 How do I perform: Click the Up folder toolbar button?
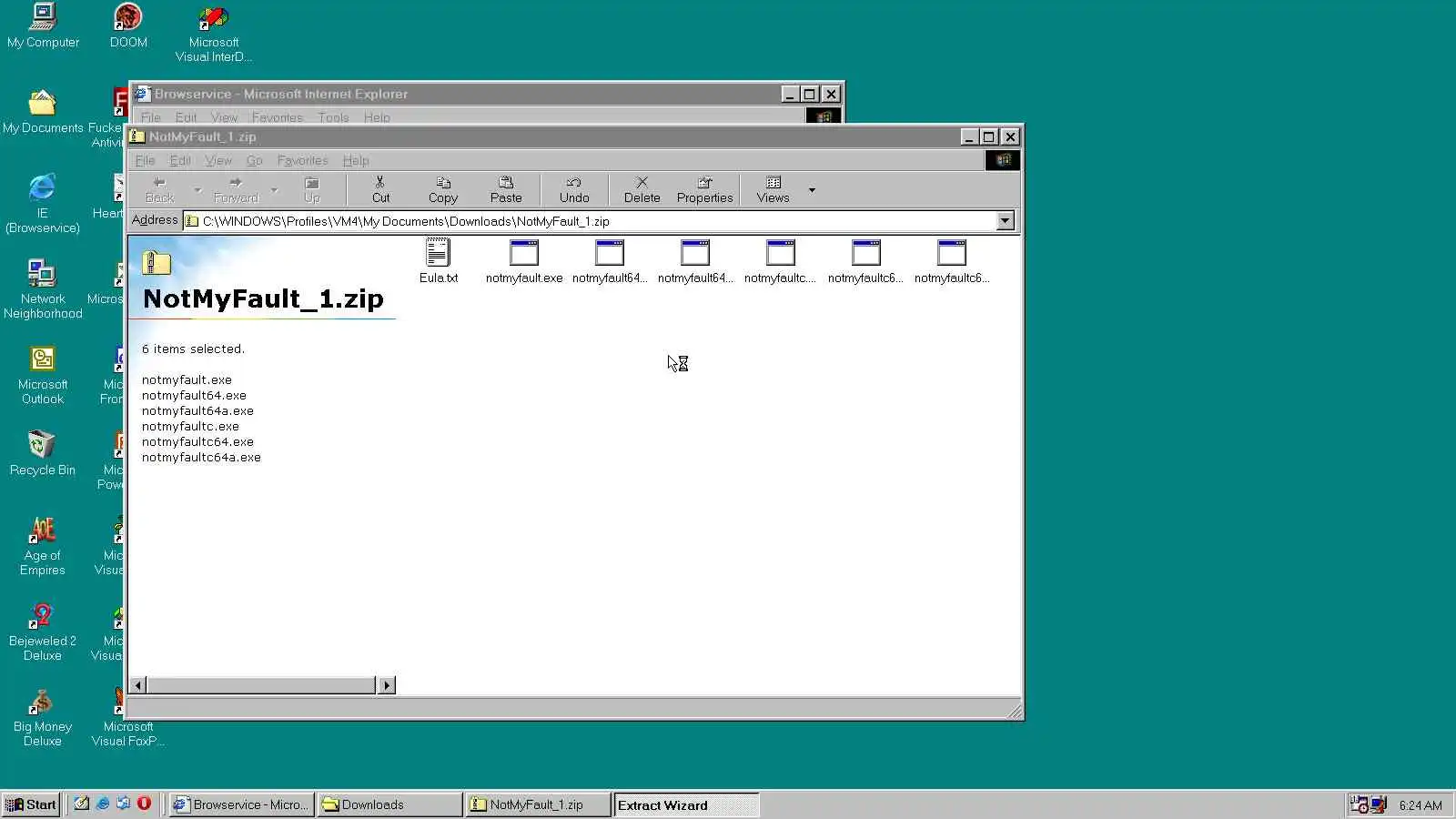tap(312, 189)
